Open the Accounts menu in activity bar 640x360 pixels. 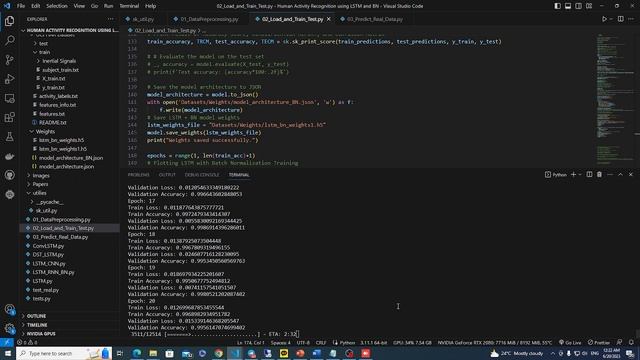click(x=9, y=309)
